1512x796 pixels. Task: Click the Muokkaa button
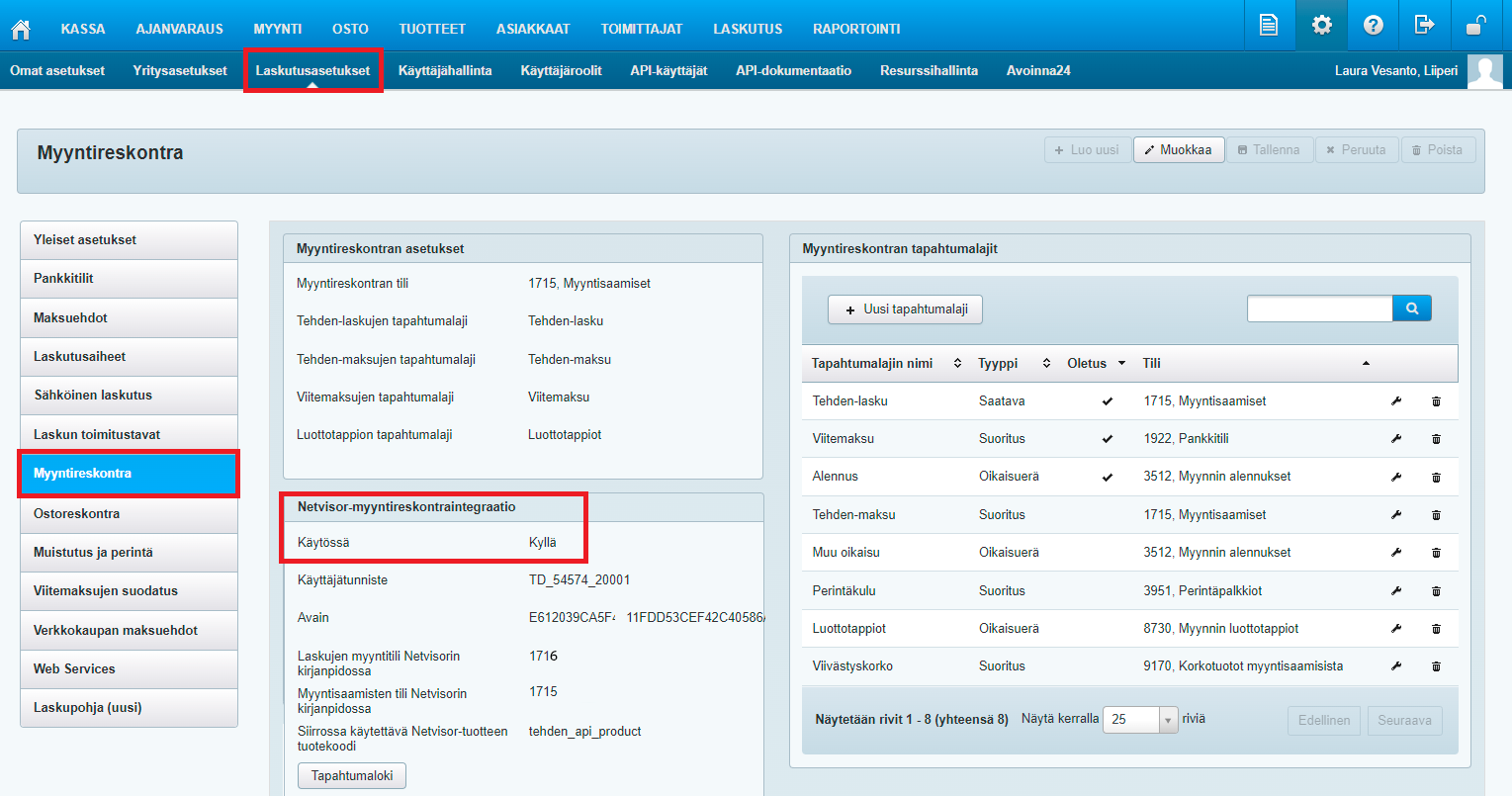point(1178,150)
